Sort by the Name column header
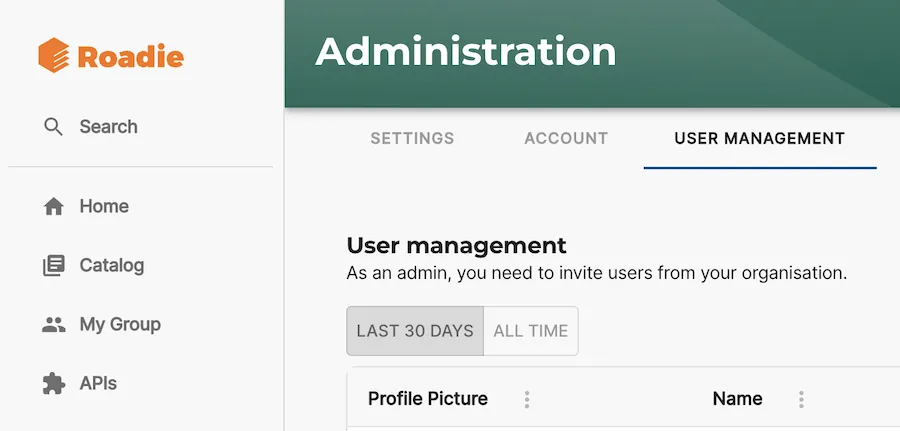Image resolution: width=900 pixels, height=431 pixels. [738, 399]
